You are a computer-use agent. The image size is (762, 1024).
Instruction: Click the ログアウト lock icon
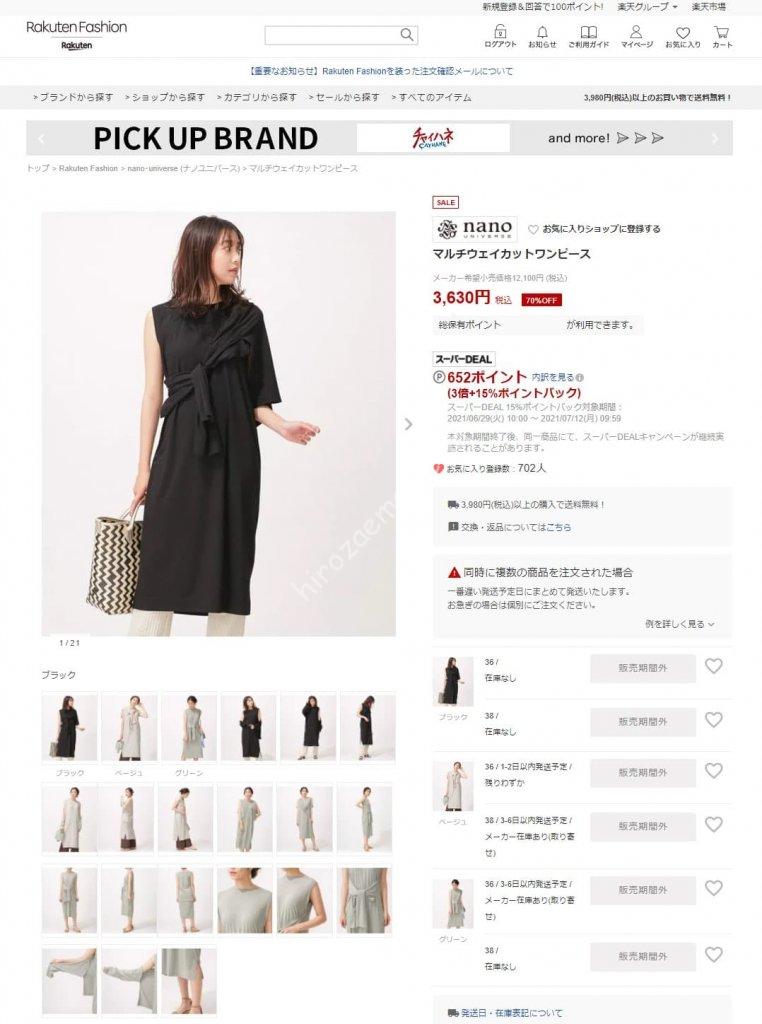[x=500, y=32]
